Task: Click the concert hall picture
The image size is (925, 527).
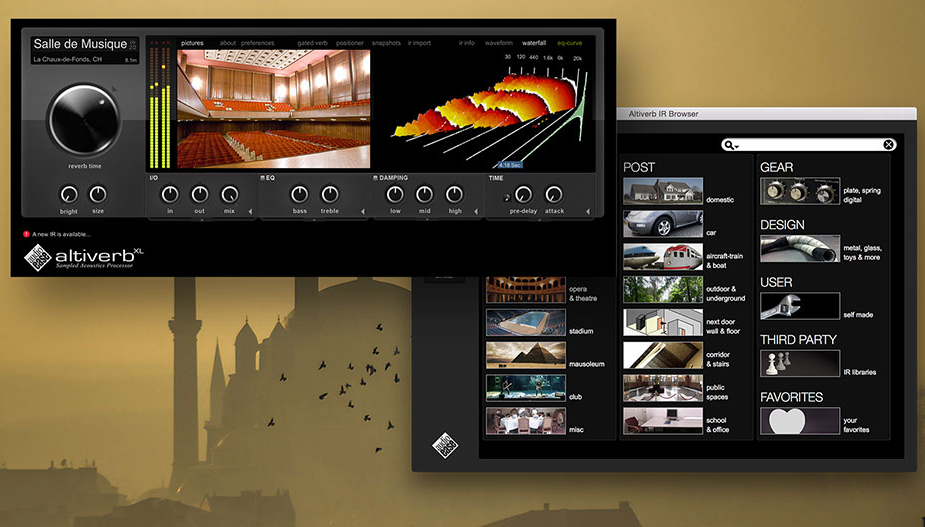Action: tap(274, 109)
